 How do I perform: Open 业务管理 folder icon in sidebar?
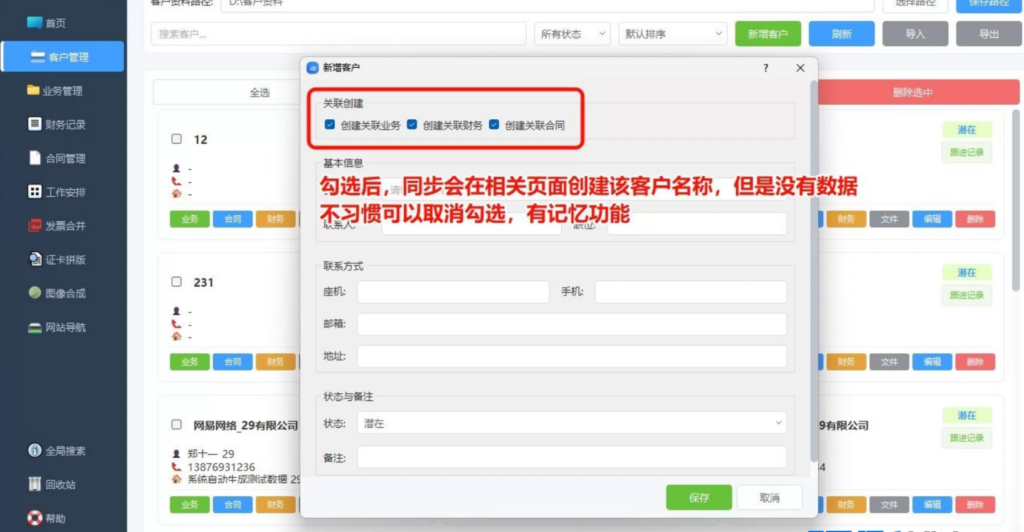click(x=33, y=90)
